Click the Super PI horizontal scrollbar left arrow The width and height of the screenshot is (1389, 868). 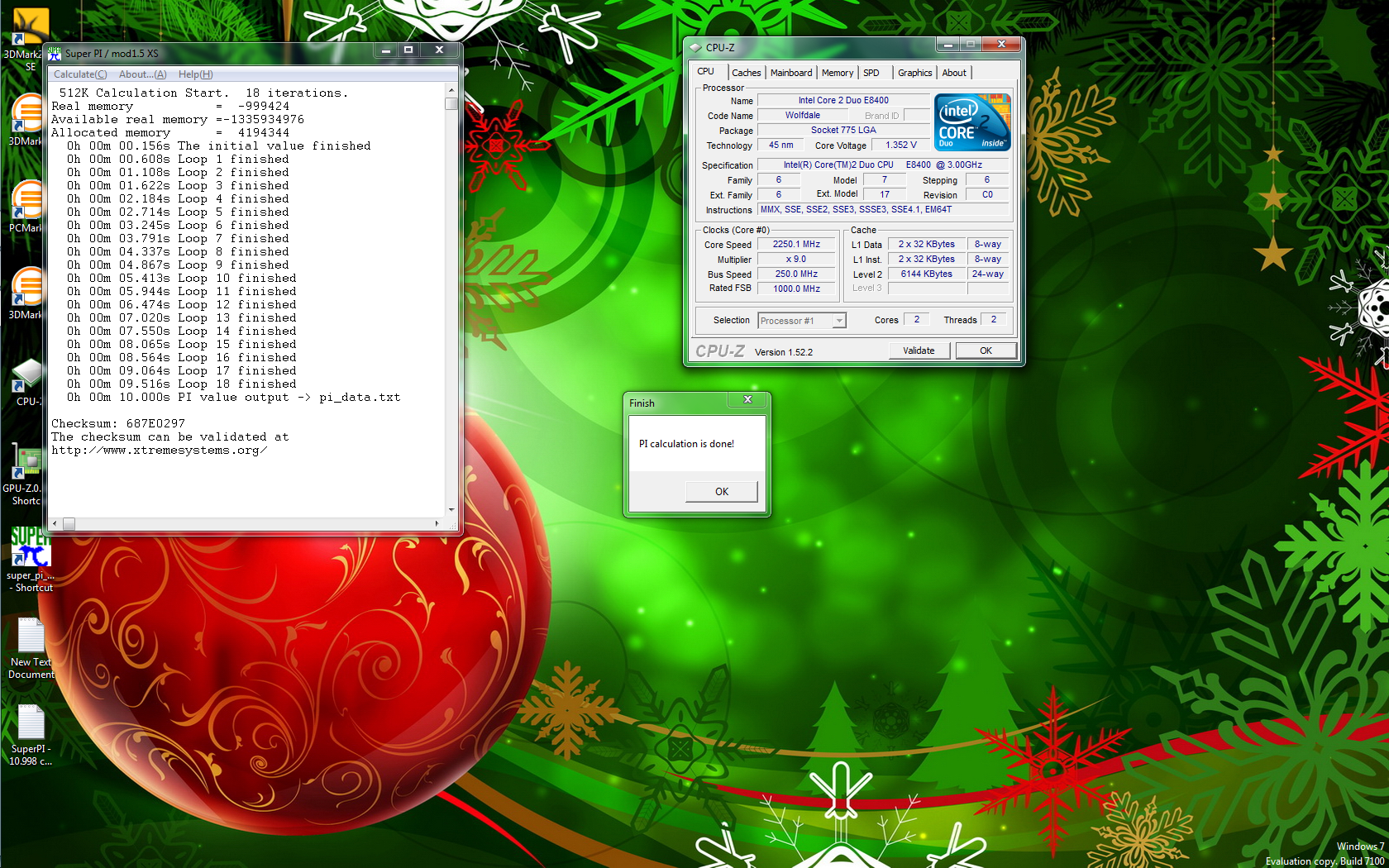coord(55,523)
